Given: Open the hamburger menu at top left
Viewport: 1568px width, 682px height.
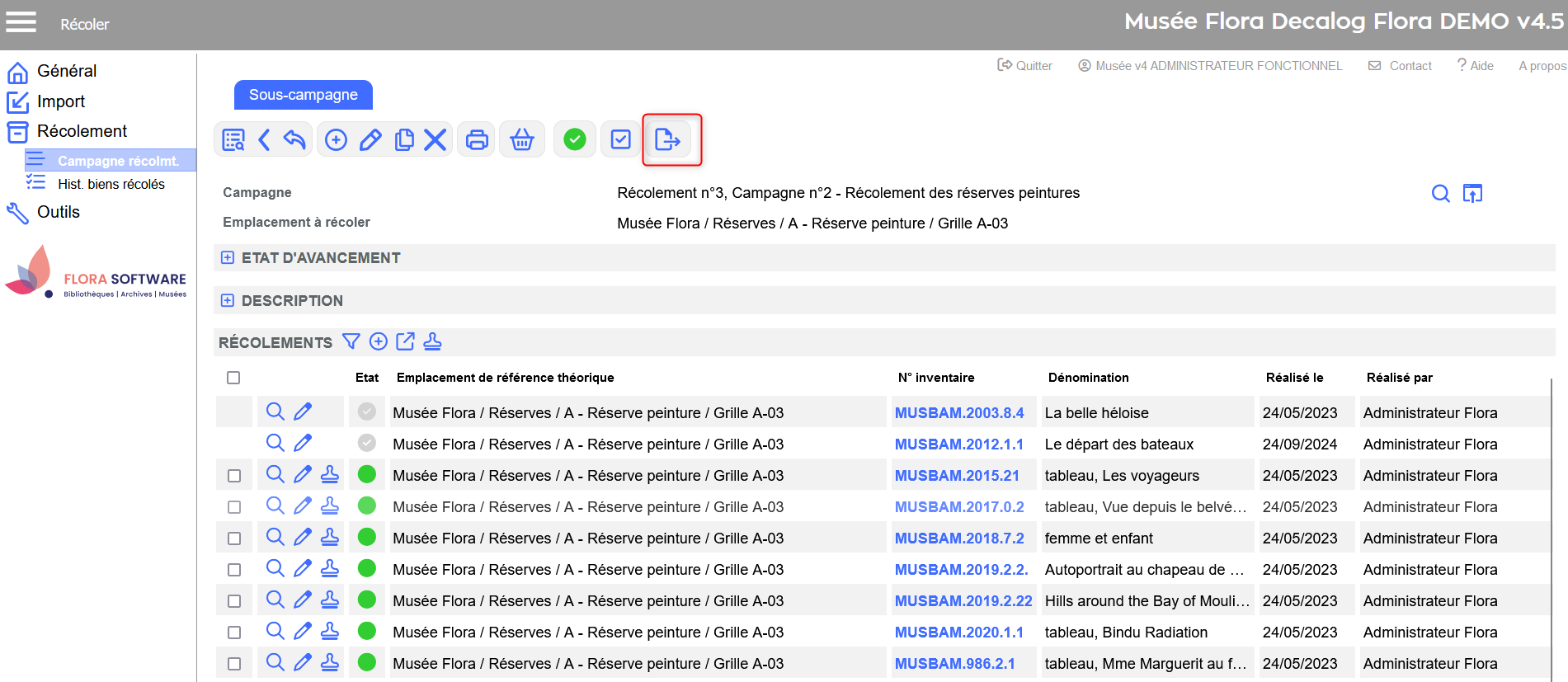Looking at the screenshot, I should 21,22.
